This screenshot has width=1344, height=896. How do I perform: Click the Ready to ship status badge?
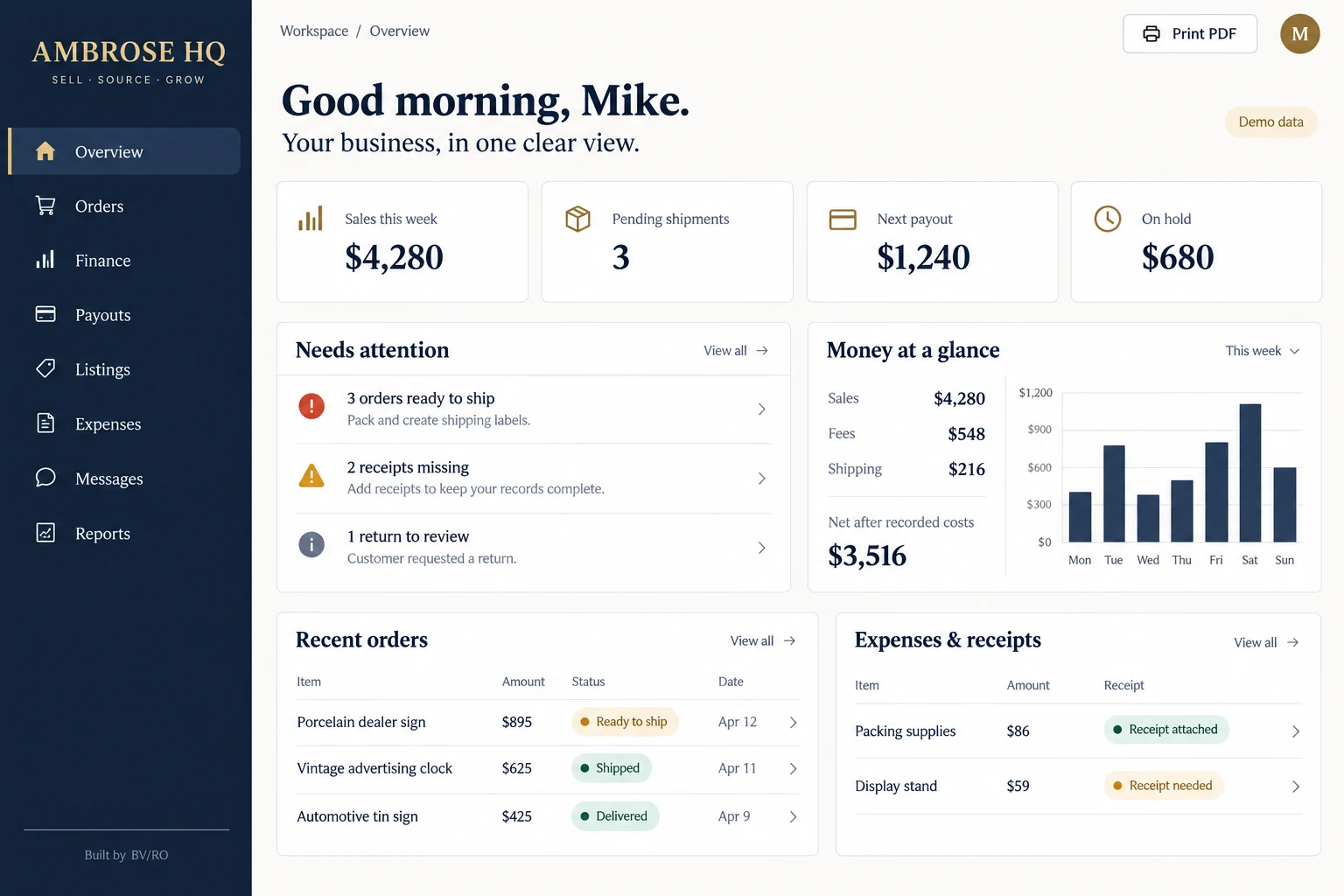(625, 722)
